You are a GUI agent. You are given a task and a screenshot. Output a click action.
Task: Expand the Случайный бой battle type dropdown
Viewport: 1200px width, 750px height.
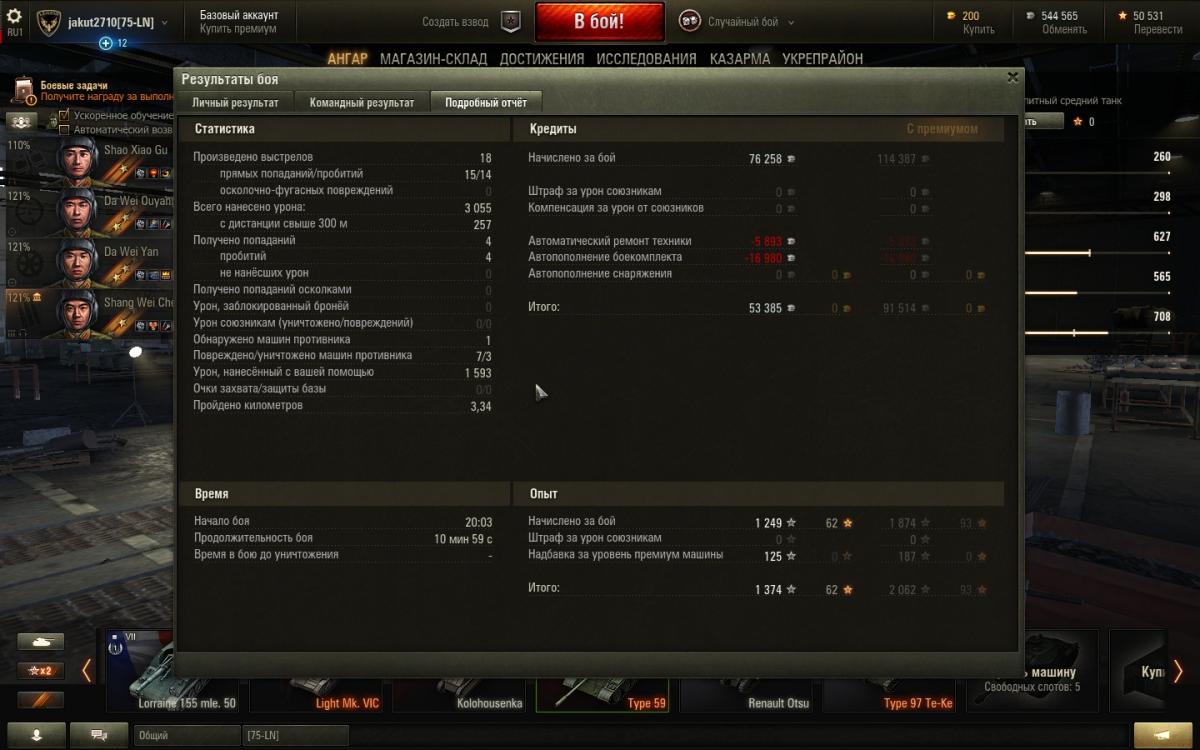click(791, 22)
